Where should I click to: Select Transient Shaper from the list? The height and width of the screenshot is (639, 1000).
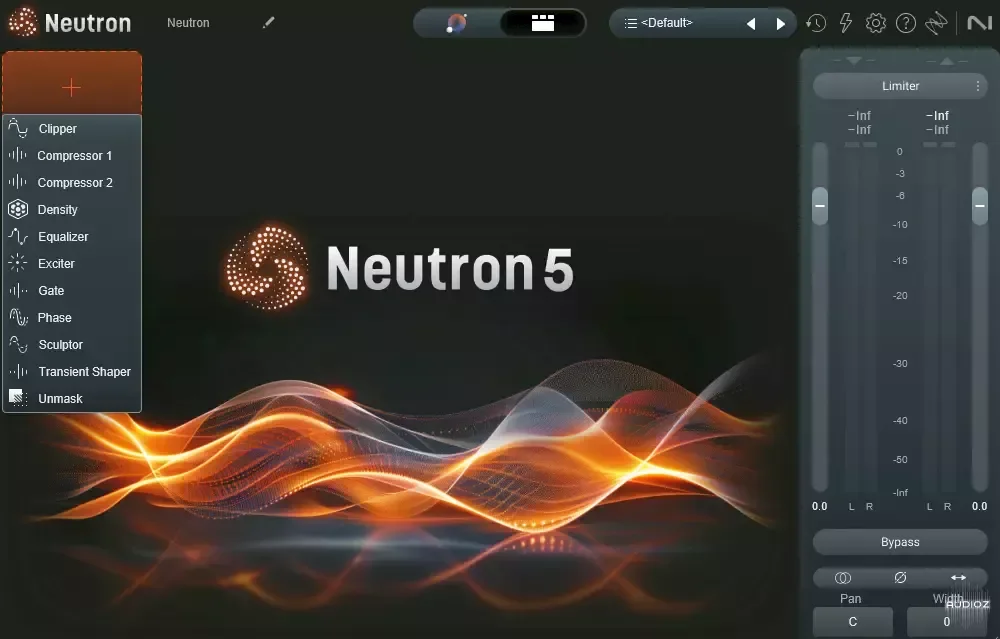(x=71, y=371)
